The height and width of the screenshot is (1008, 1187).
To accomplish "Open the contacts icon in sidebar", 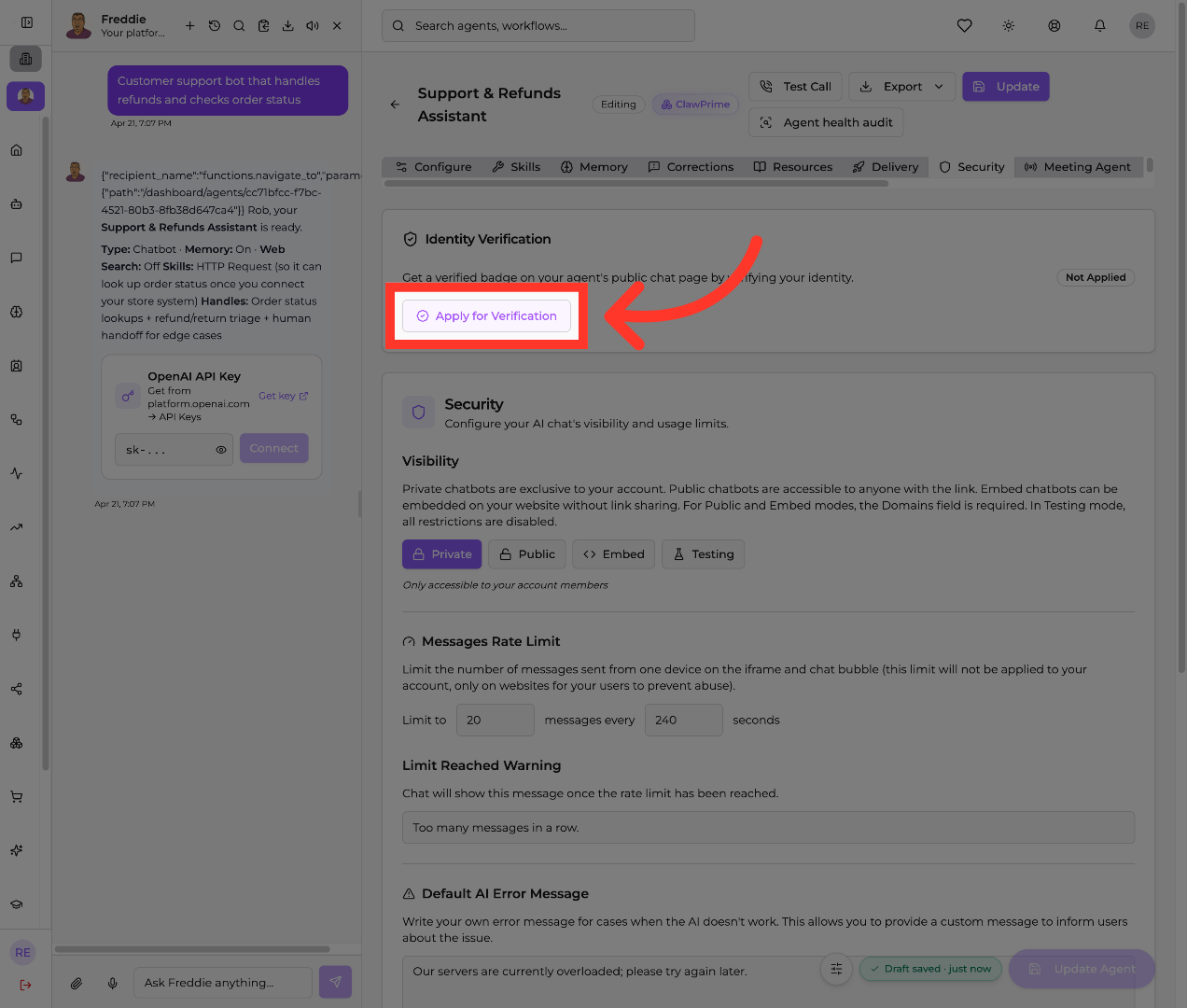I will (x=17, y=366).
